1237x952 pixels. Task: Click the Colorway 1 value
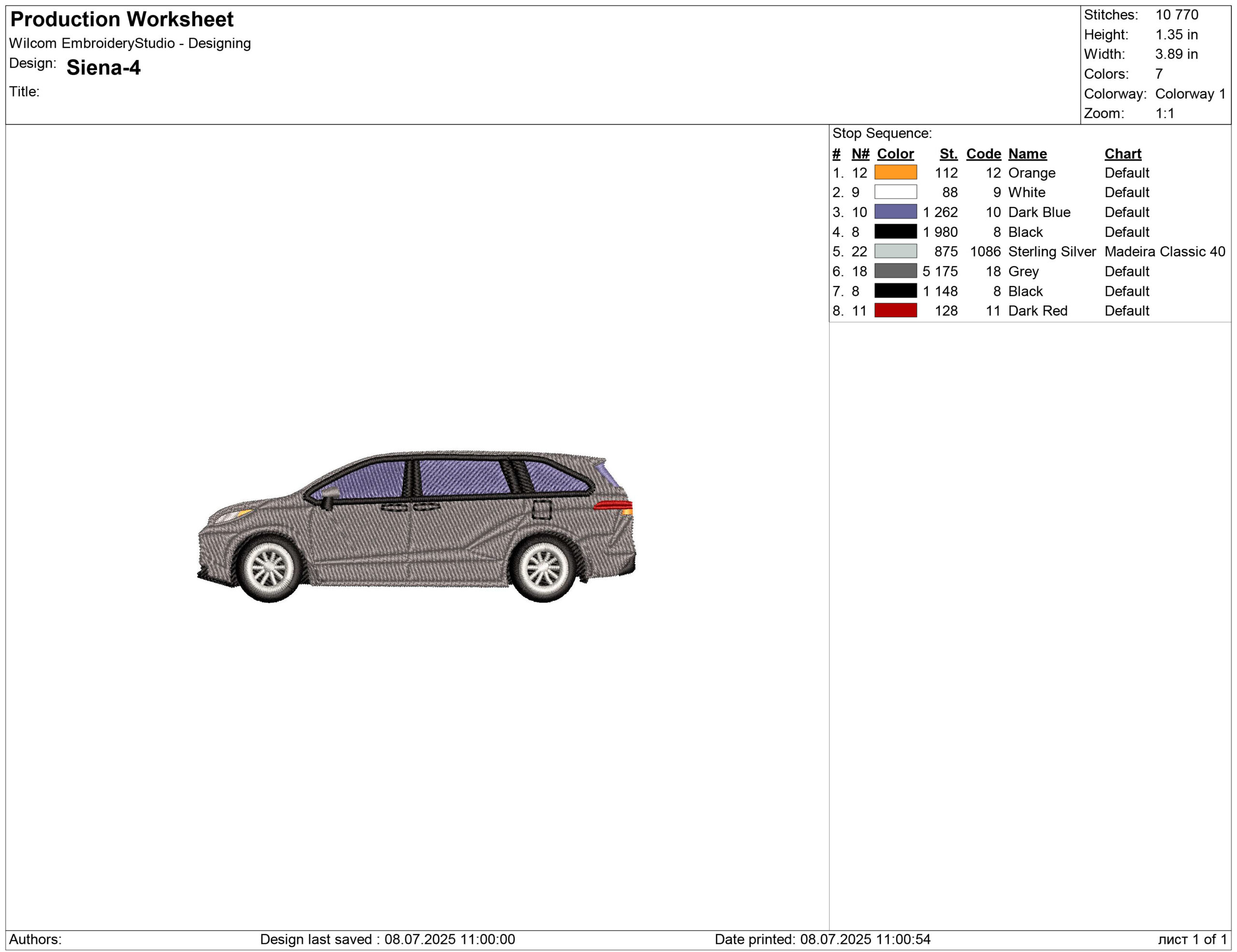point(1190,93)
